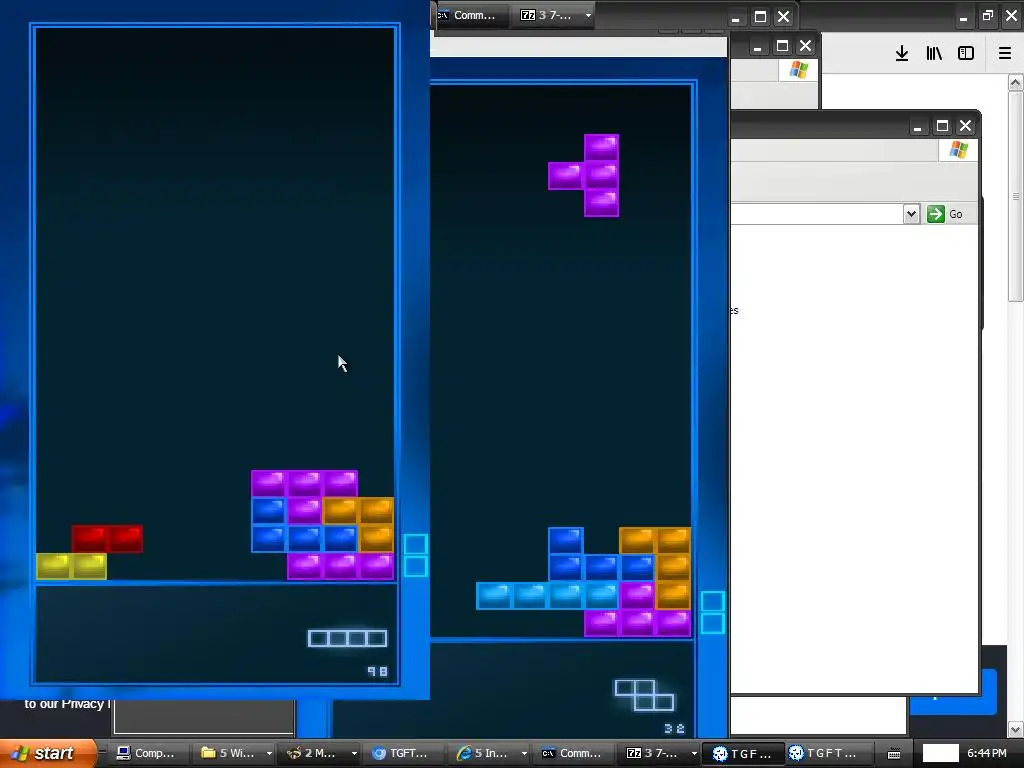Image resolution: width=1024 pixels, height=768 pixels.
Task: Click the browser vertical scrollbar down arrow
Action: coord(1016,729)
